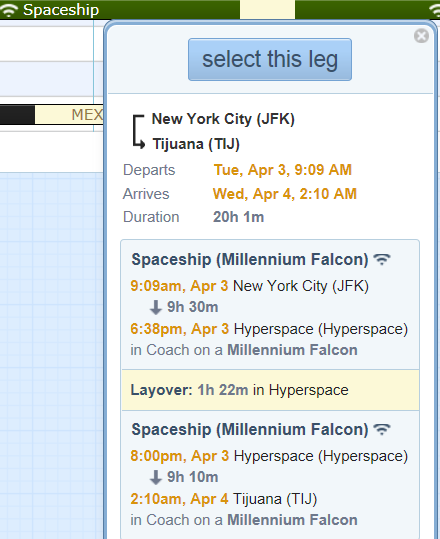Close the flight details popup
The width and height of the screenshot is (440, 539).
[421, 36]
